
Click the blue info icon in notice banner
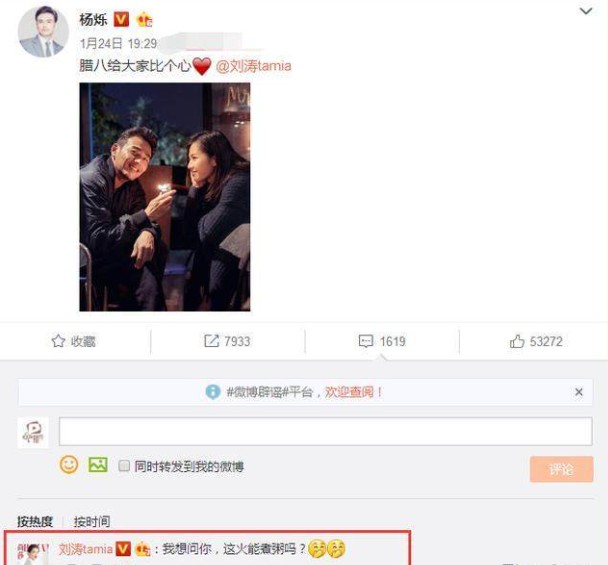(x=213, y=392)
